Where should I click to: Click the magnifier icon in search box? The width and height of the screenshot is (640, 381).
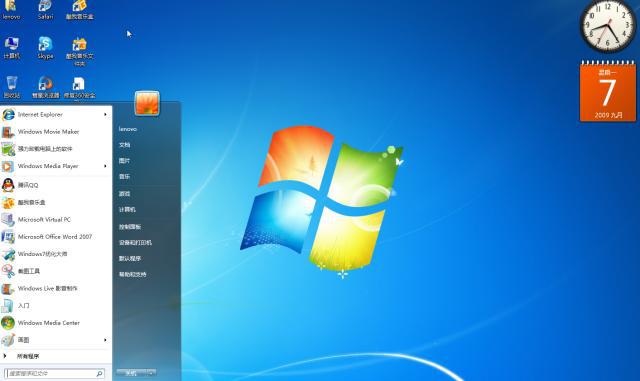point(99,373)
